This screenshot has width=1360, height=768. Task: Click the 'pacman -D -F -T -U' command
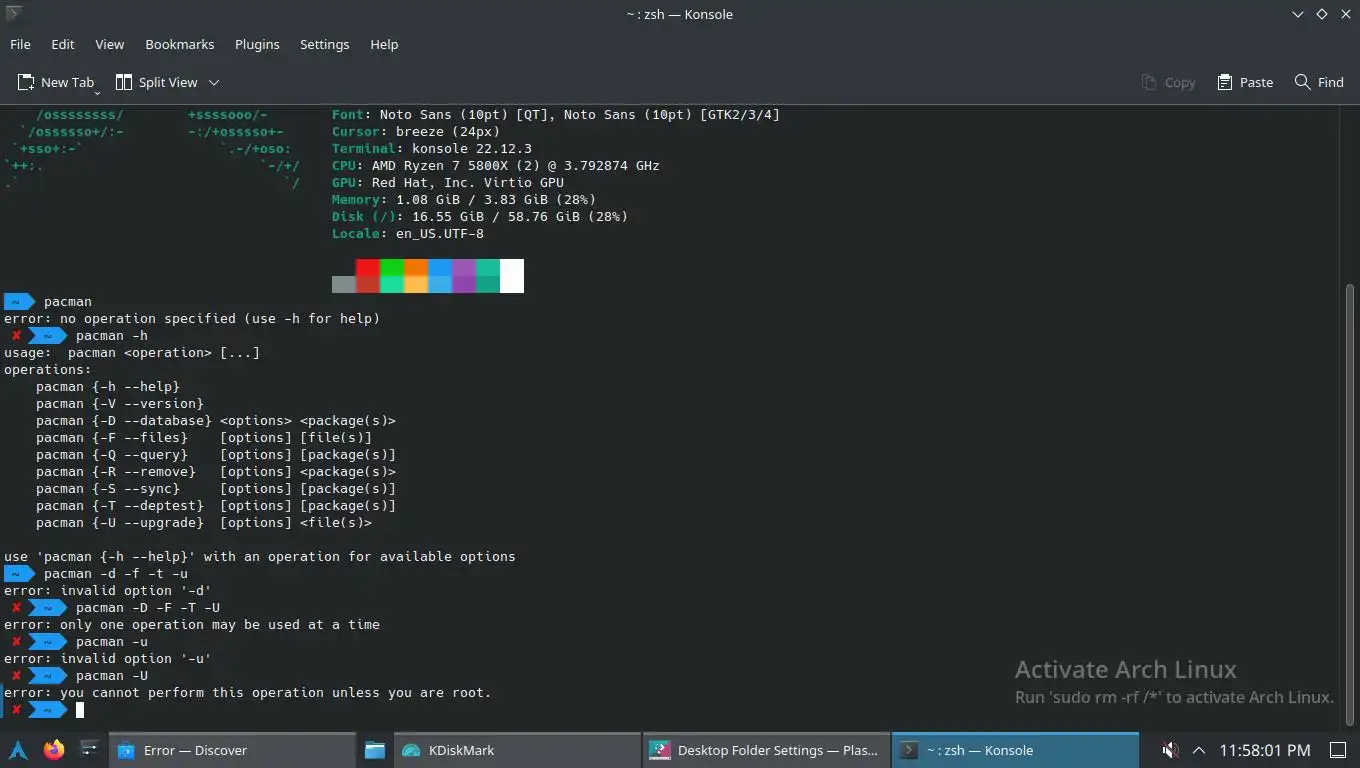(148, 607)
